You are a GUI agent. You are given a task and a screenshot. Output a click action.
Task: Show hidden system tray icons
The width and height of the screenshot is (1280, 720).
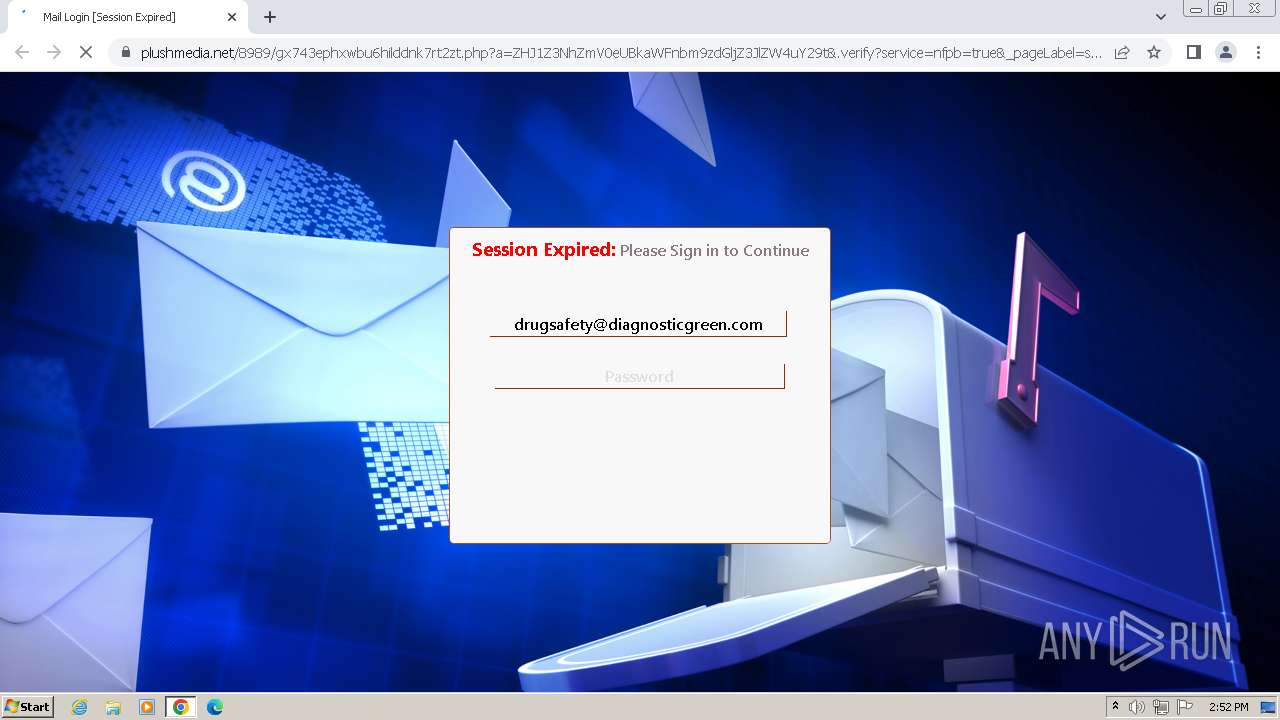coord(1115,707)
